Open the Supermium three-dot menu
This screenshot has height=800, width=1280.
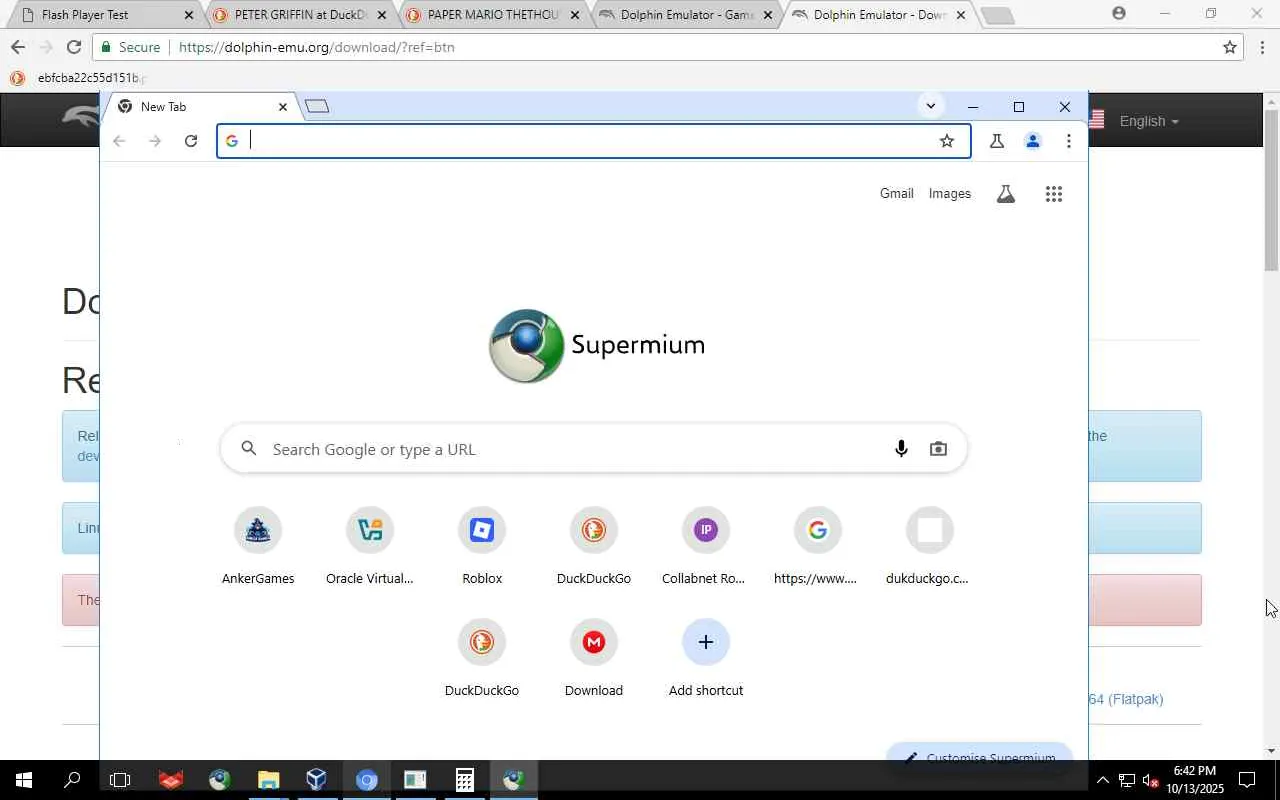pyautogui.click(x=1069, y=141)
